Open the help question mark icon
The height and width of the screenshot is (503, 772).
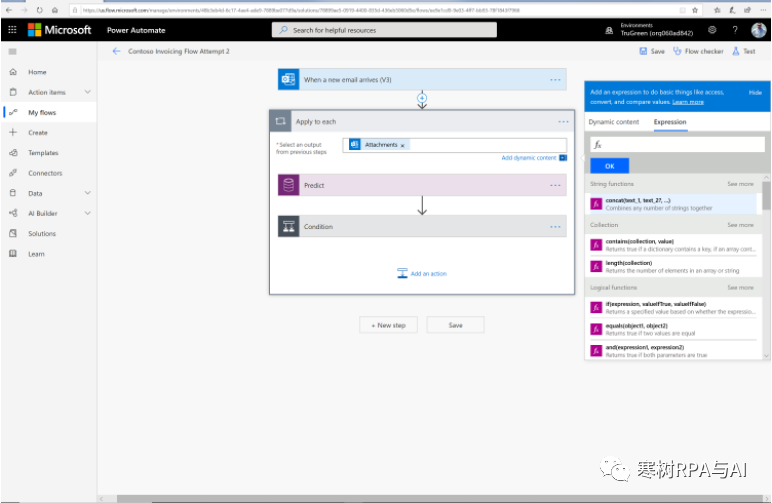[735, 30]
